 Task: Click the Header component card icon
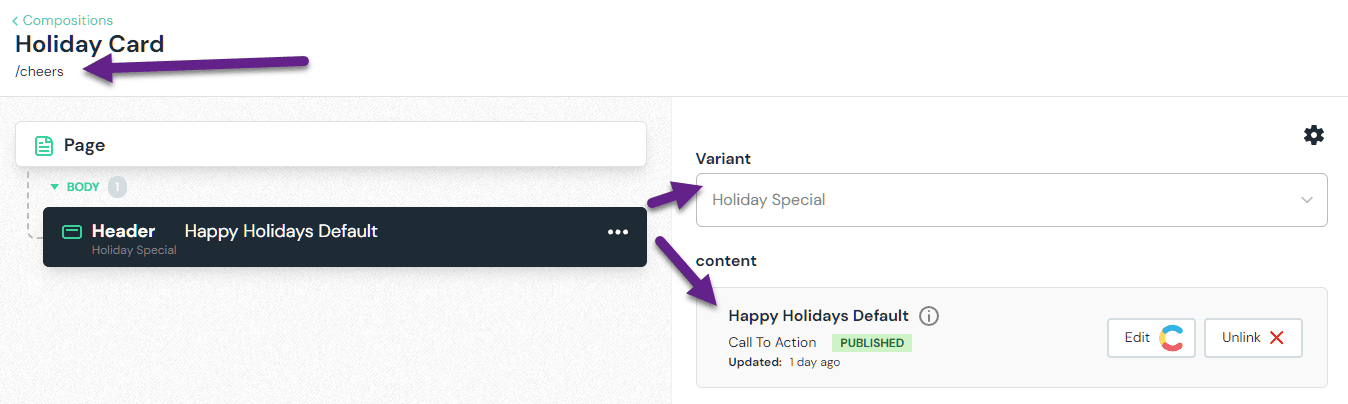click(72, 232)
